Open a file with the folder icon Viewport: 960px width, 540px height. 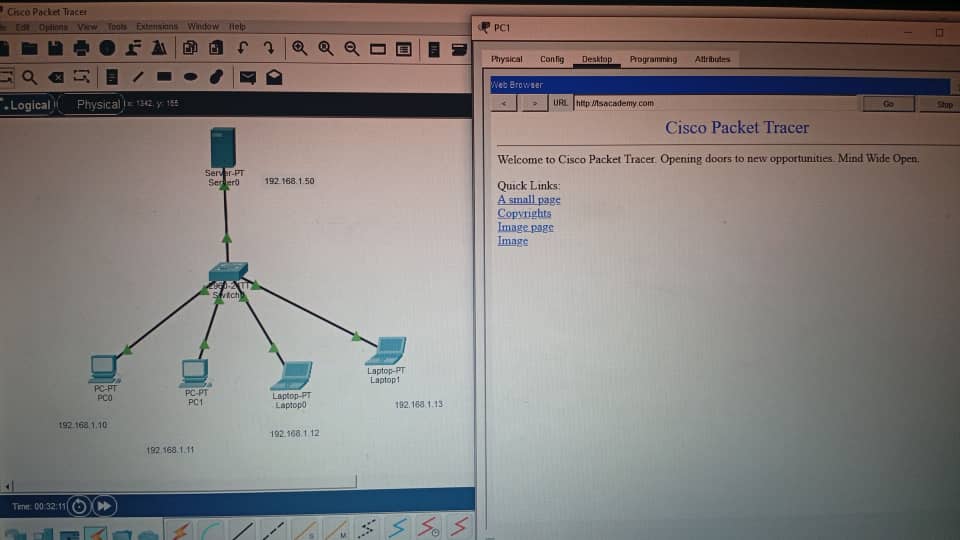29,48
